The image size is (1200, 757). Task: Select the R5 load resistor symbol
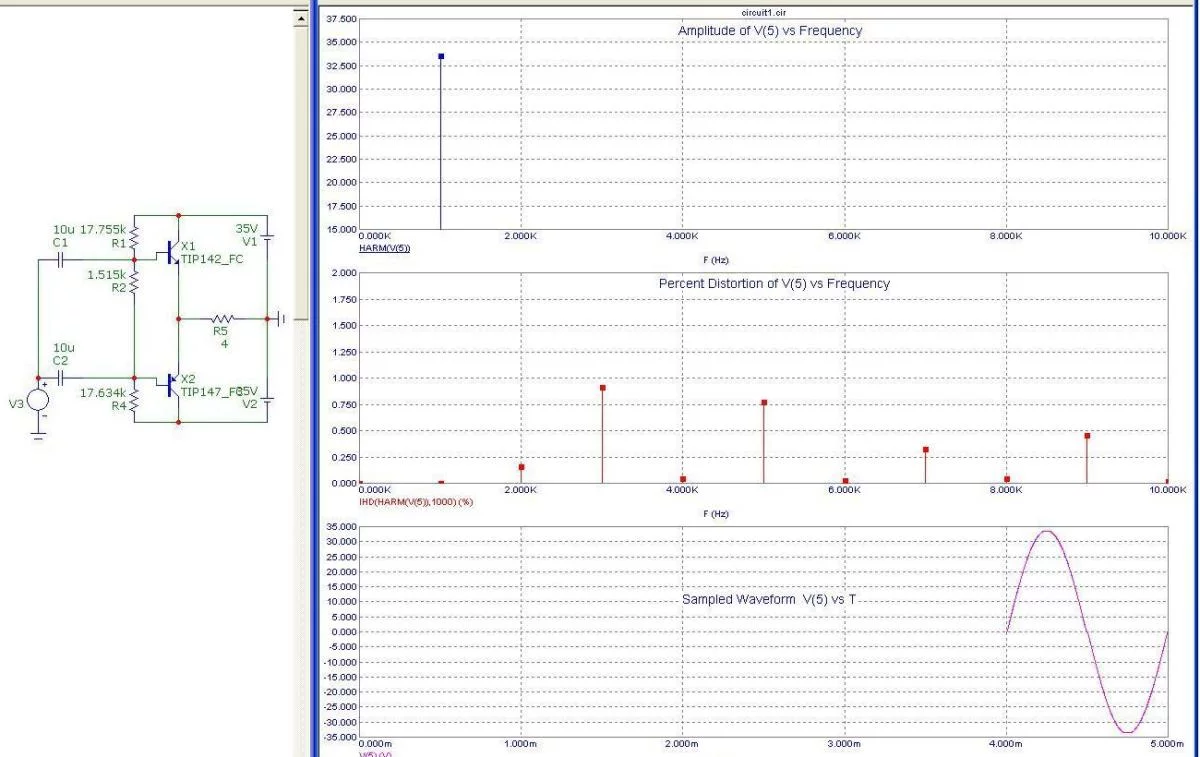click(221, 318)
